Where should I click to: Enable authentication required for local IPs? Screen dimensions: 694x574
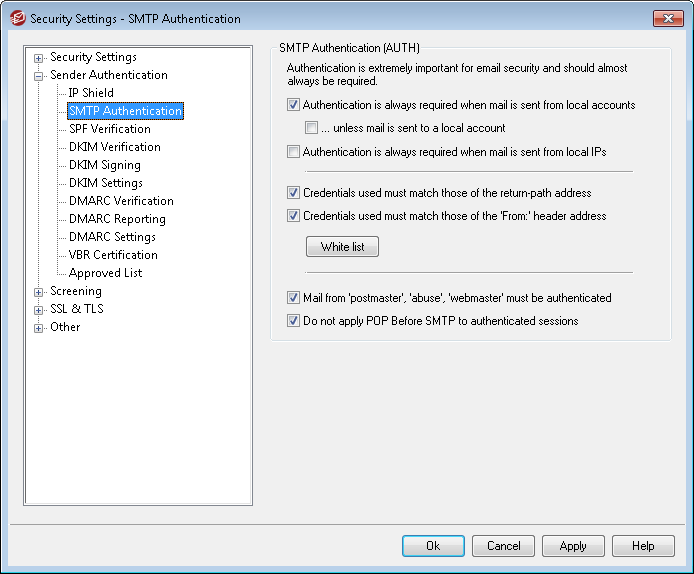click(293, 152)
